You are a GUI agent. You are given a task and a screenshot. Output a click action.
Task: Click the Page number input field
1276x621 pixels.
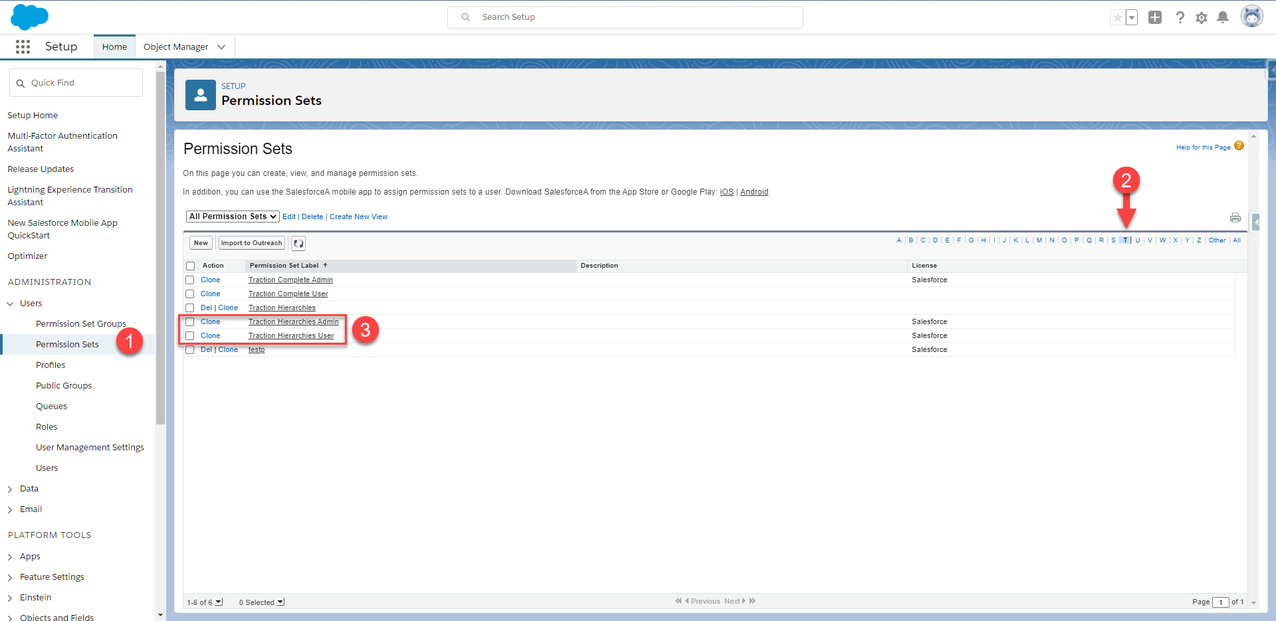pos(1221,602)
